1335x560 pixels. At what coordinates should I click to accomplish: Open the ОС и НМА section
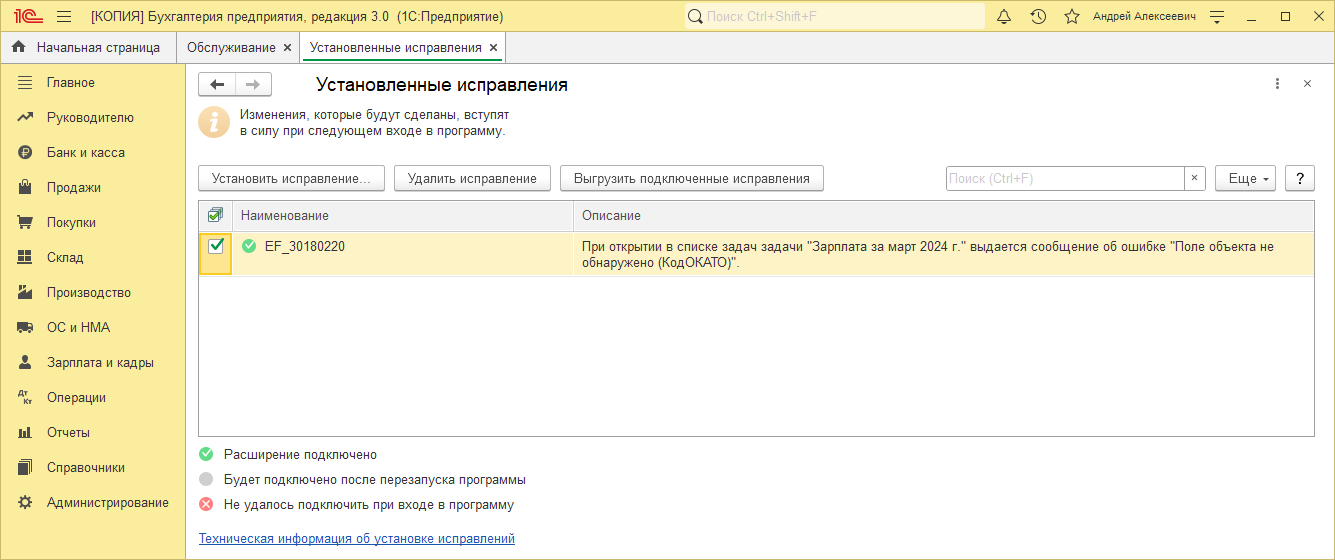(x=92, y=327)
